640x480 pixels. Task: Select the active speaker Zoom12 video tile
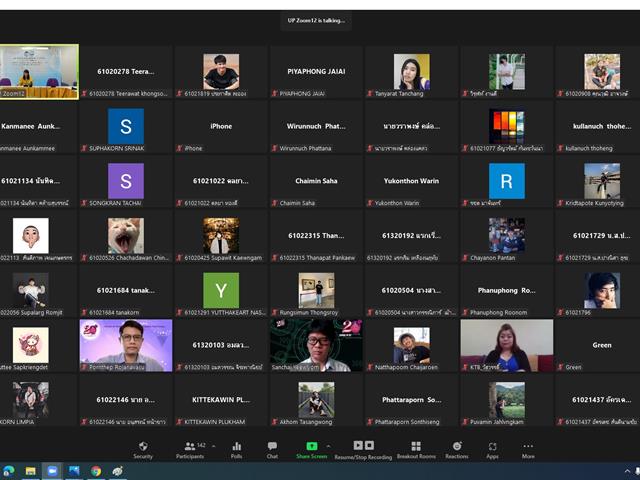[x=39, y=72]
